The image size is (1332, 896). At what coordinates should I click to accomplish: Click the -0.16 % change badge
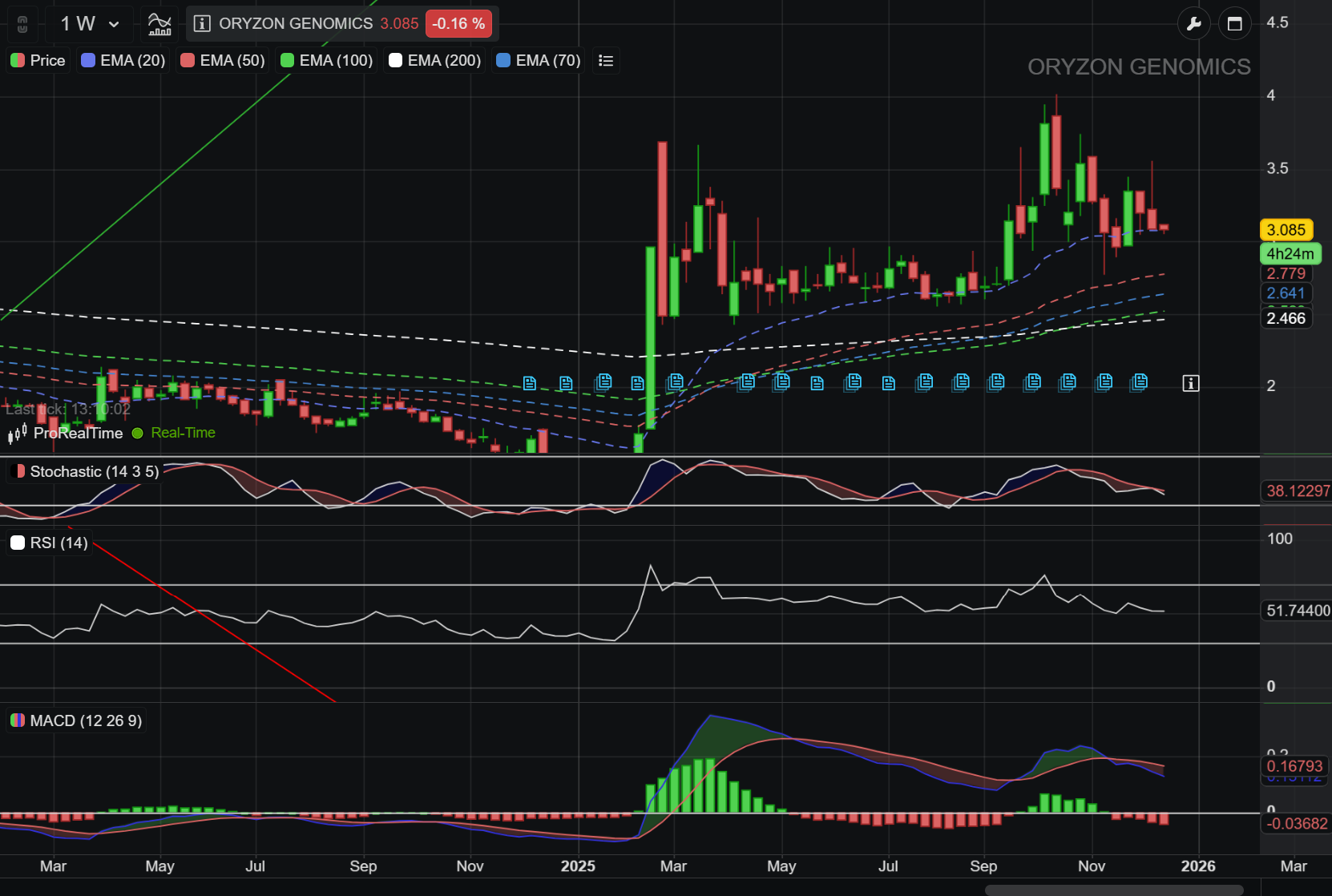click(458, 24)
